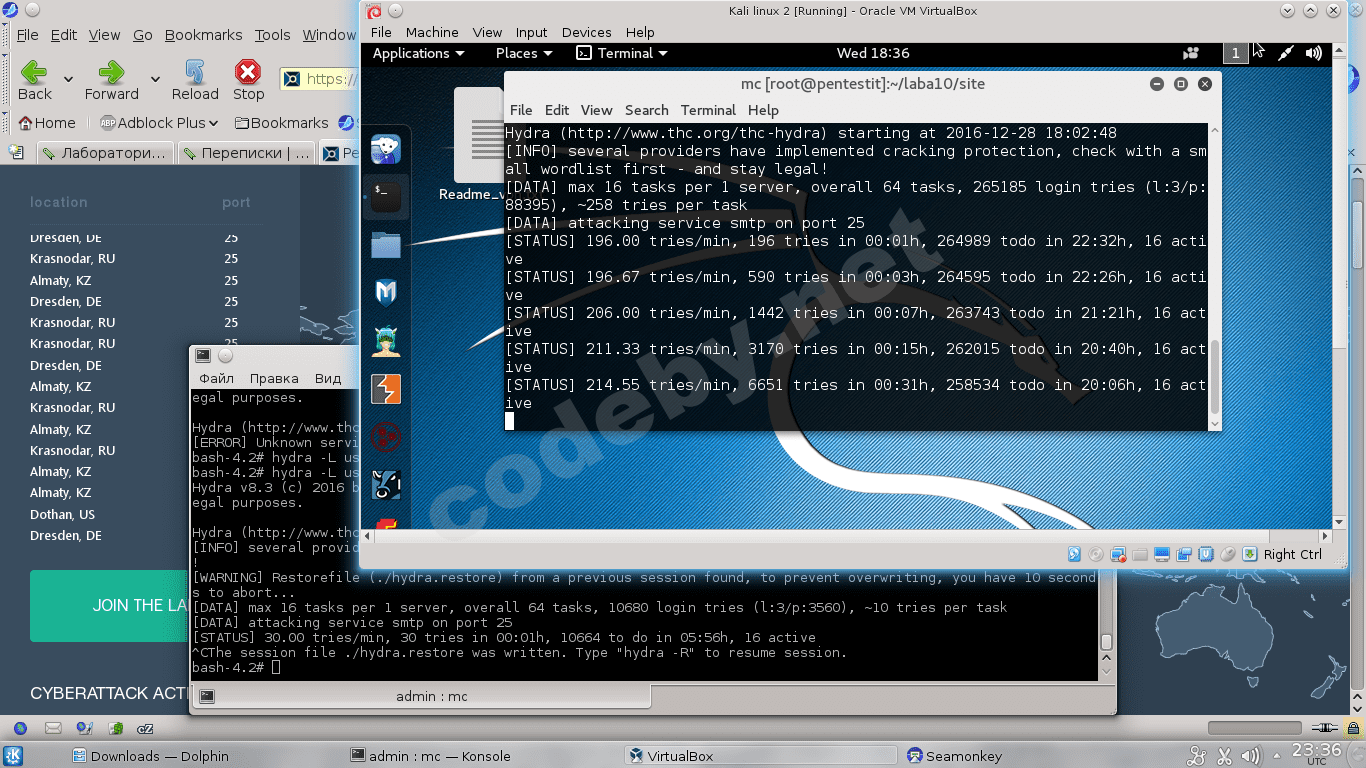Viewport: 1366px width, 768px height.
Task: Launch Armitage from Kali dock
Action: coord(386,341)
